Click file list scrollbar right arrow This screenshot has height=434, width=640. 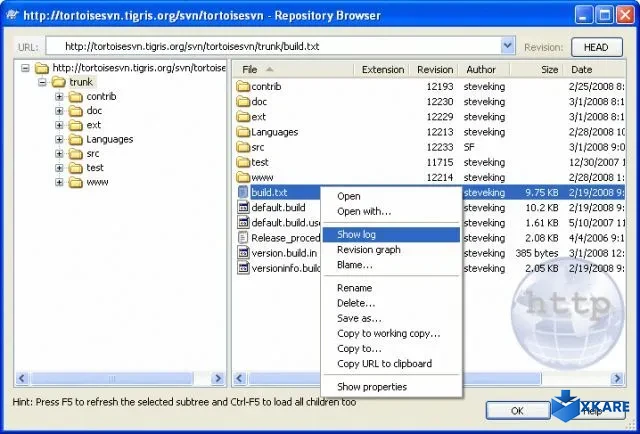[618, 378]
